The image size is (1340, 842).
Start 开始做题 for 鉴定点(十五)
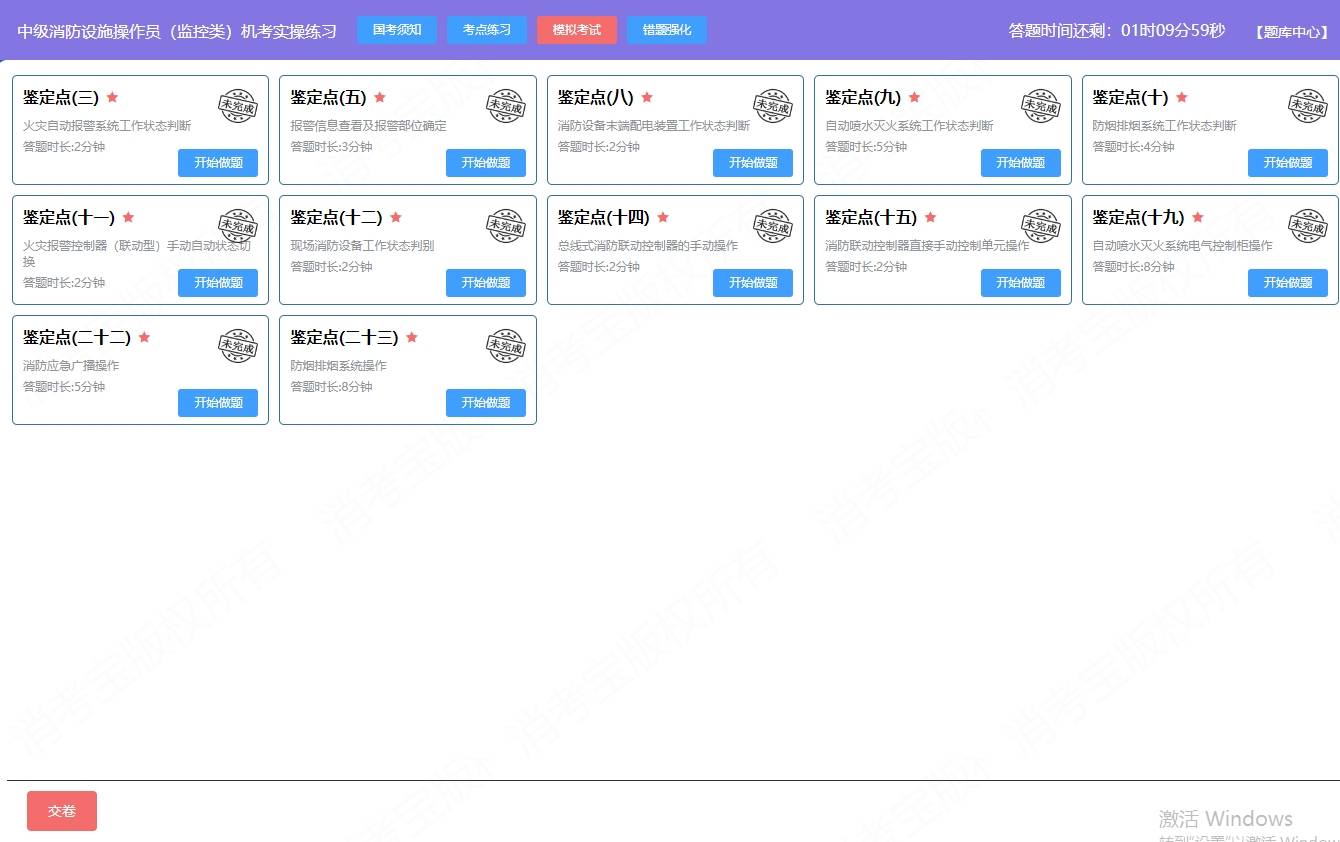[x=1021, y=283]
